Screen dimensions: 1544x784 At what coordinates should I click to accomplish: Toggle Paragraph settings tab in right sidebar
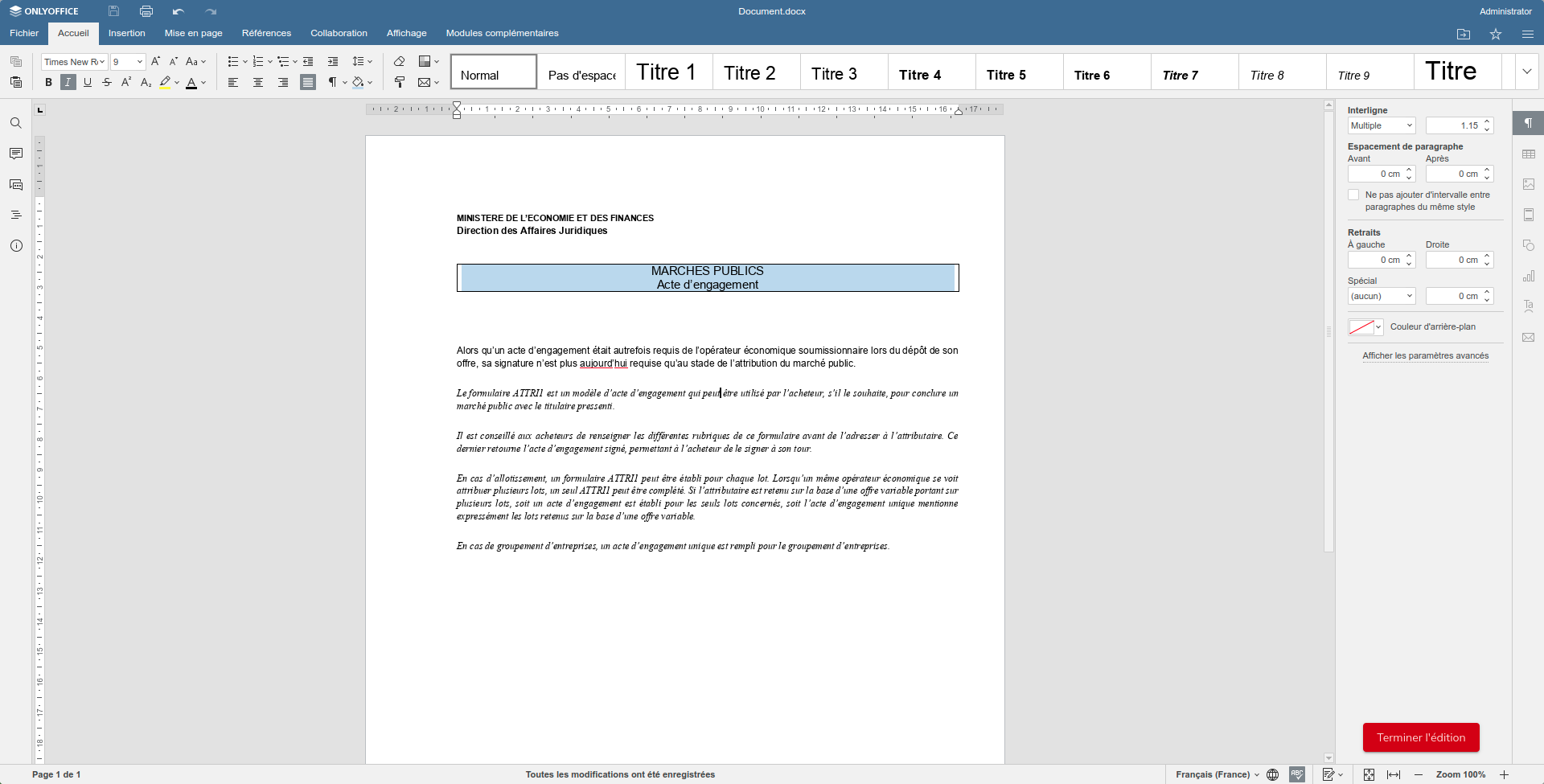1529,123
